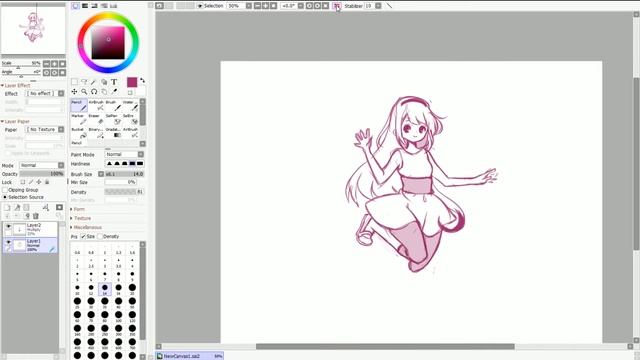640x360 pixels.
Task: Open the layer blending Mode dropdown
Action: pyautogui.click(x=42, y=165)
